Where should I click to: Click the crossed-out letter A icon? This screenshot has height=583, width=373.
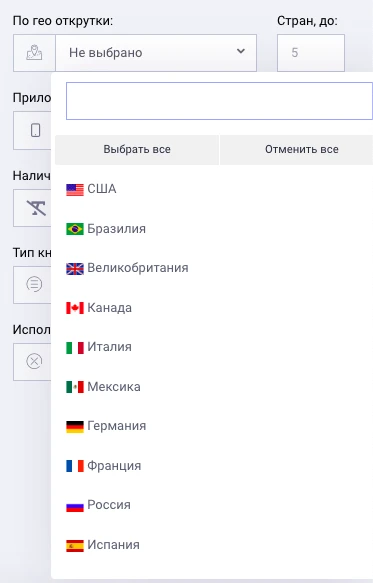[x=36, y=208]
